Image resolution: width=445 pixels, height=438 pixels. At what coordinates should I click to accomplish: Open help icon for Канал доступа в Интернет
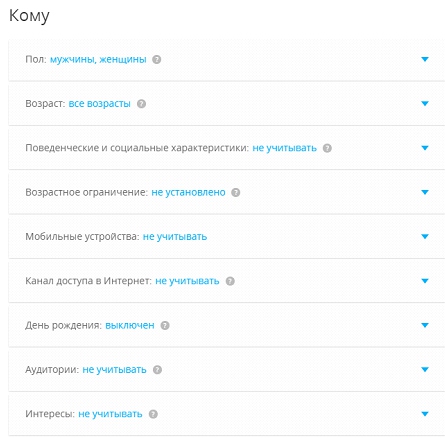pyautogui.click(x=230, y=281)
